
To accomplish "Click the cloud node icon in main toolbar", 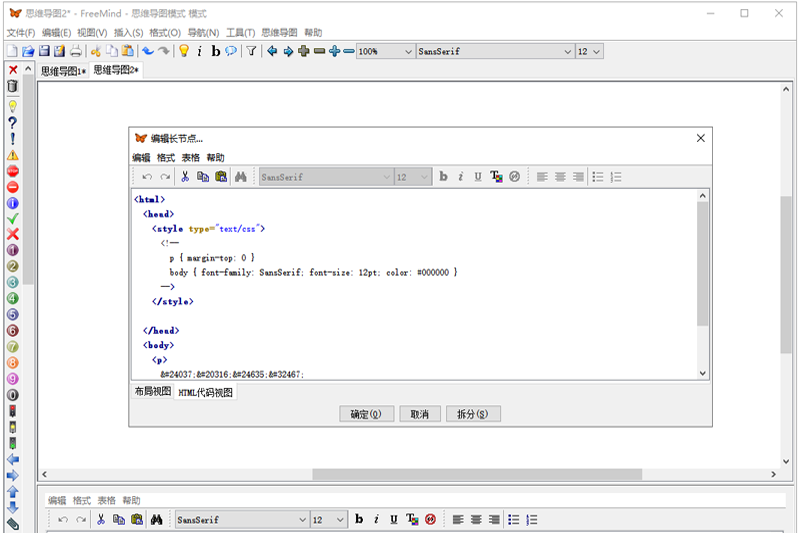I will 231,51.
